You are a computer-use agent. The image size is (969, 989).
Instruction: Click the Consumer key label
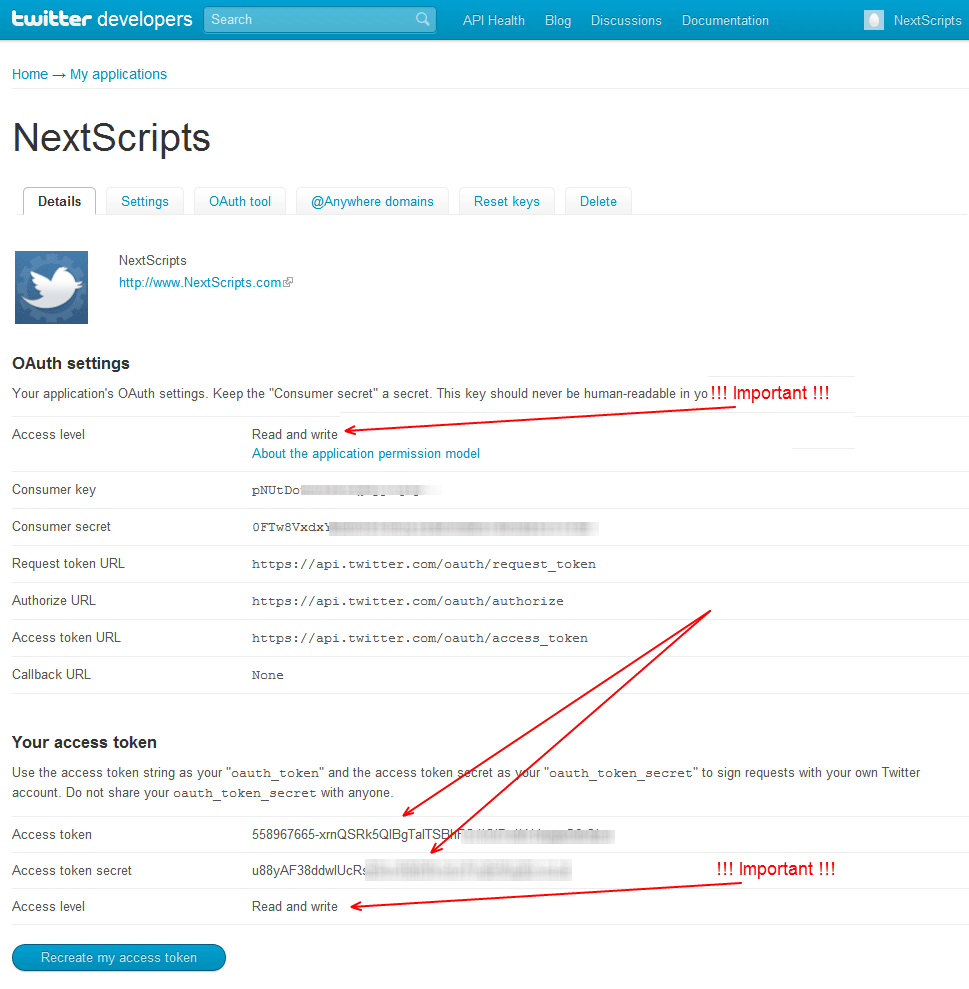[54, 489]
